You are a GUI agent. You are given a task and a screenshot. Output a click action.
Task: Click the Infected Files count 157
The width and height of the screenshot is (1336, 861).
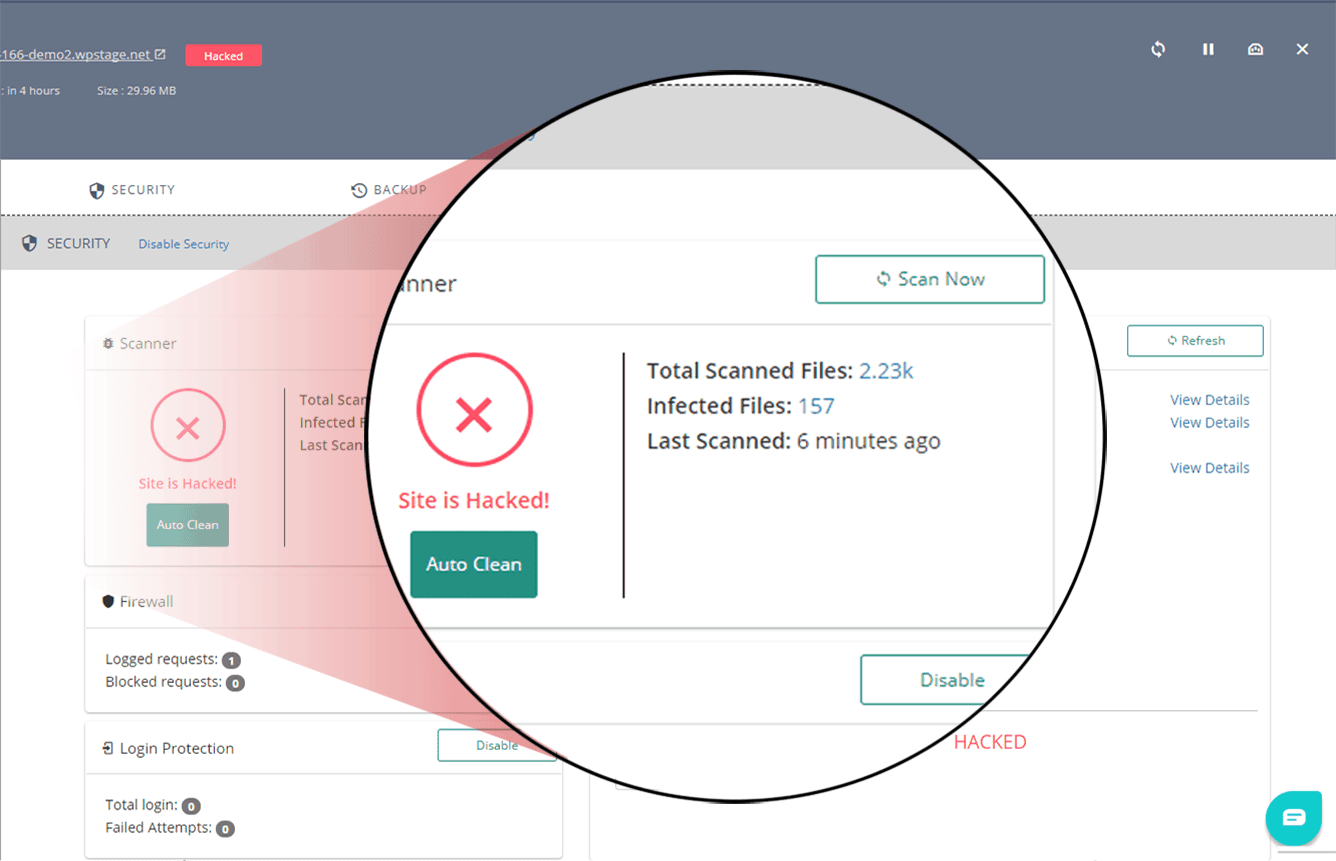pos(816,406)
